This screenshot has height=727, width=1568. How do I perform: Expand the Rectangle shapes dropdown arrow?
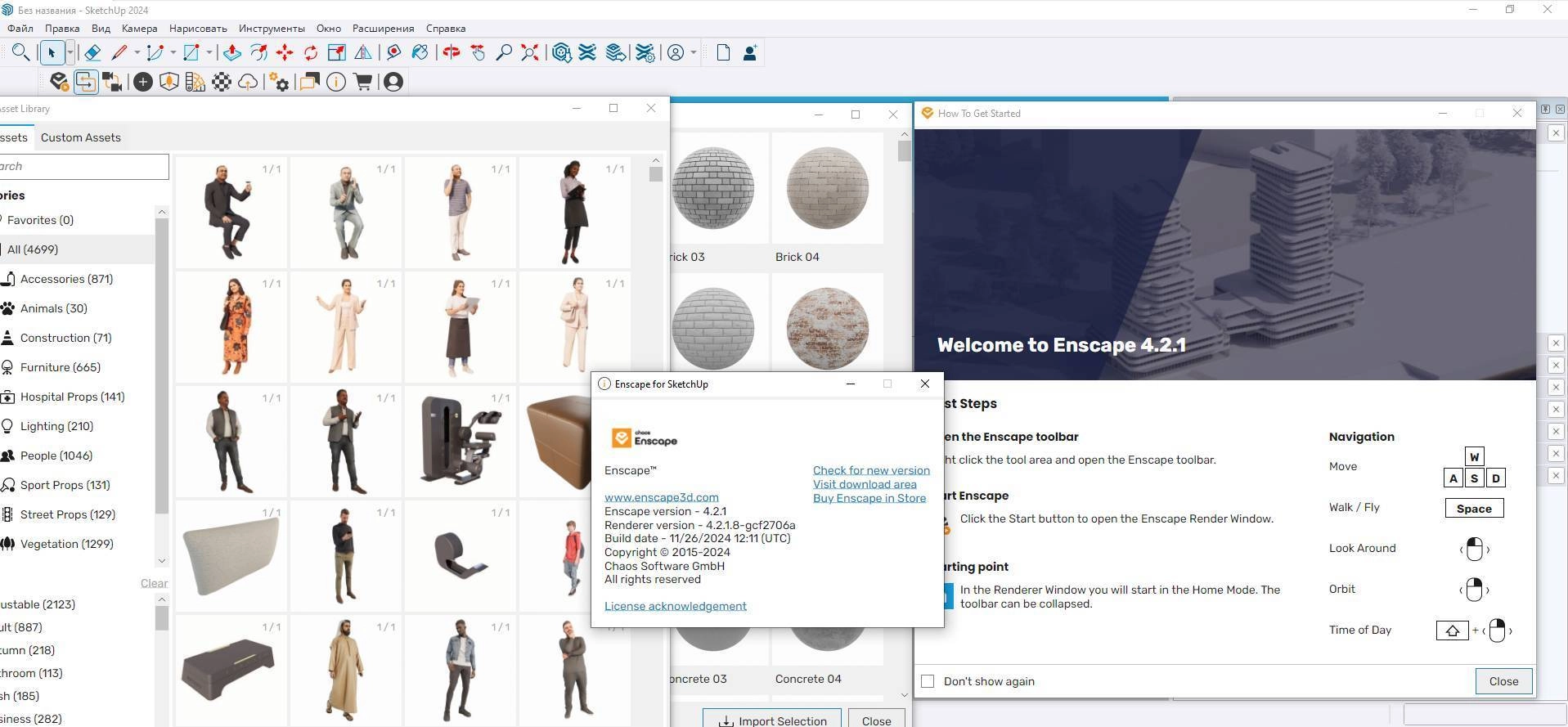[209, 53]
